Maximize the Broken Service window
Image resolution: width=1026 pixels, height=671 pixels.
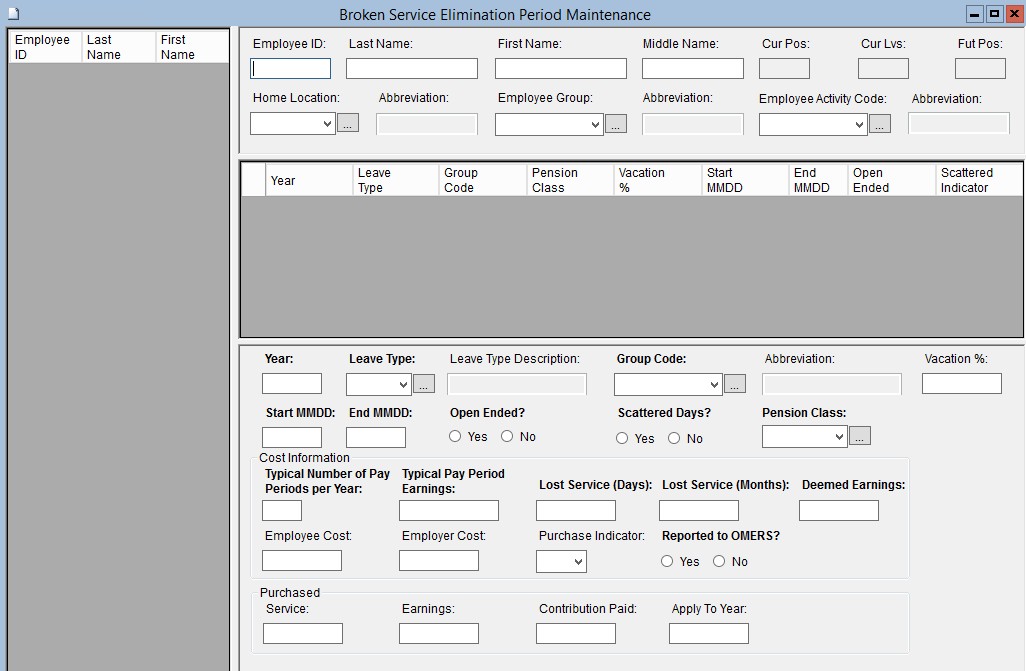tap(994, 14)
